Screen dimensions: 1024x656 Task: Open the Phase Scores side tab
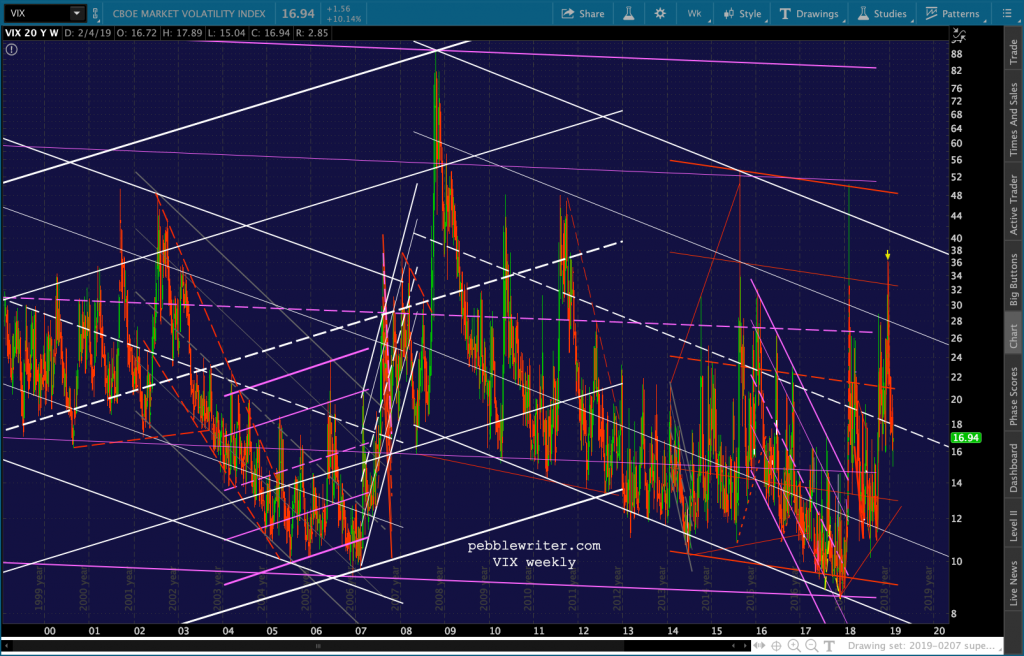pos(1013,396)
